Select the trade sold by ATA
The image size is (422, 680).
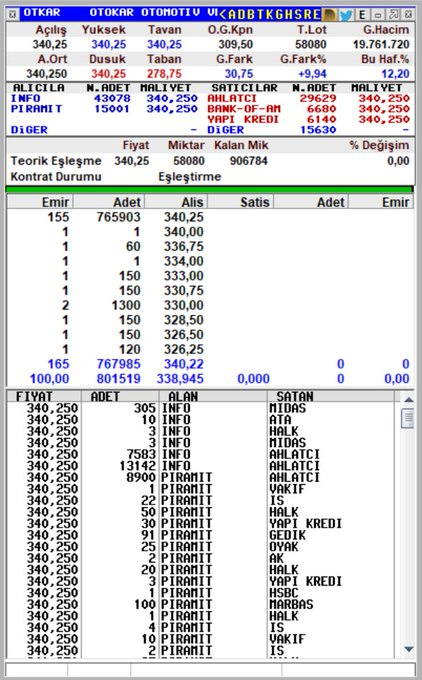pyautogui.click(x=202, y=419)
